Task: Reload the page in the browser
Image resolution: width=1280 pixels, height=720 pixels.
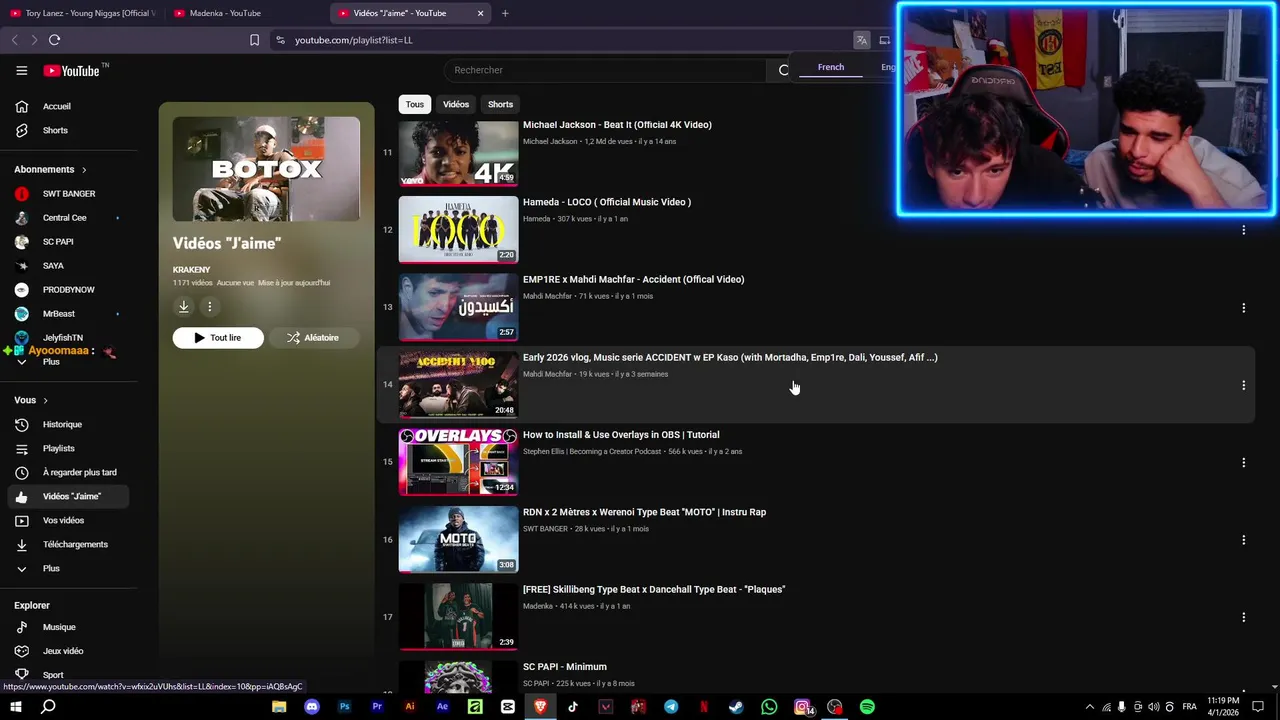Action: [54, 40]
